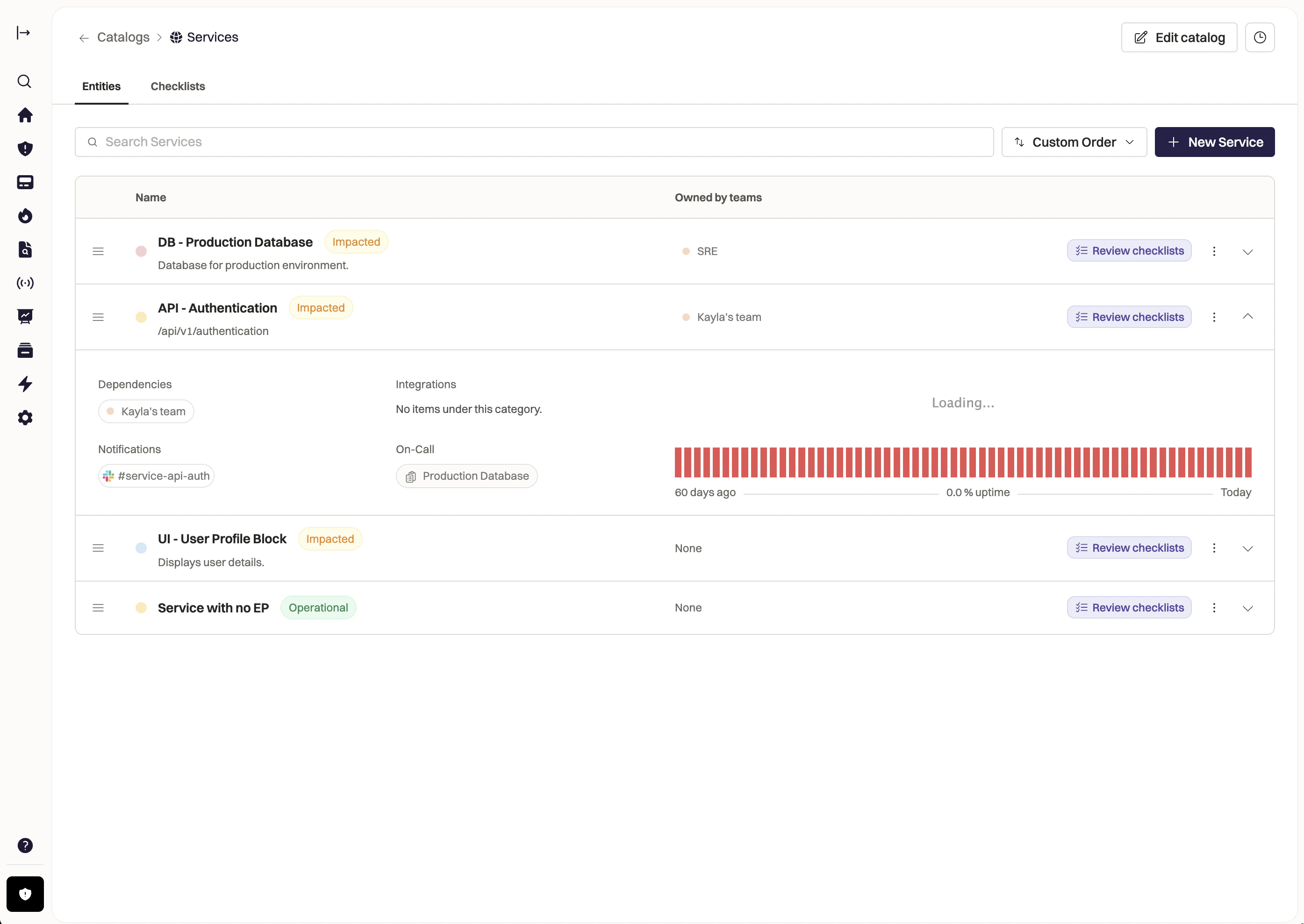
Task: Click the clock history icon button
Action: click(1259, 37)
